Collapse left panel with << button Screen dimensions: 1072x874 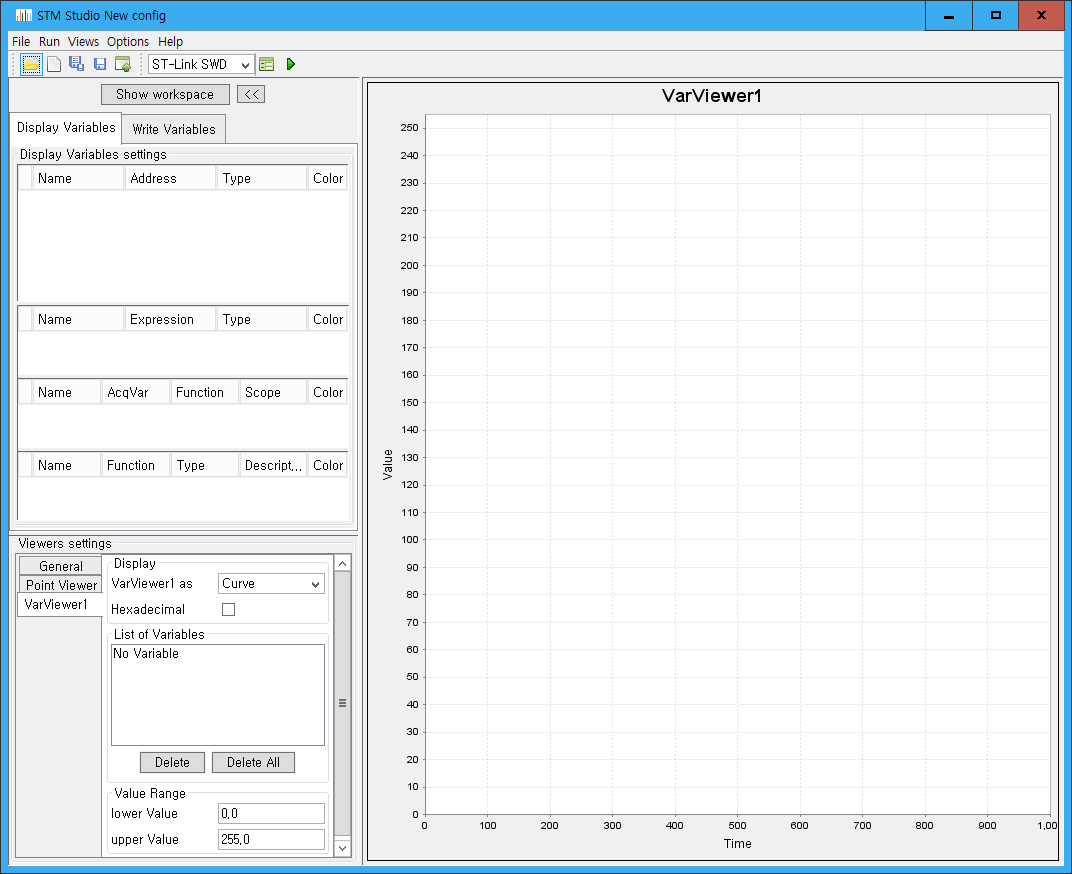pyautogui.click(x=251, y=94)
